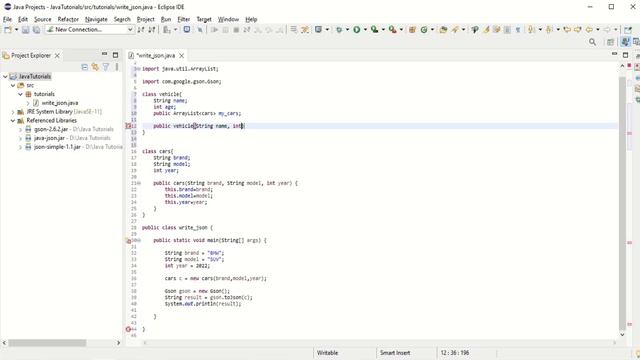Expand the gson-2.6.2.jar node
The width and height of the screenshot is (640, 360).
pos(20,129)
